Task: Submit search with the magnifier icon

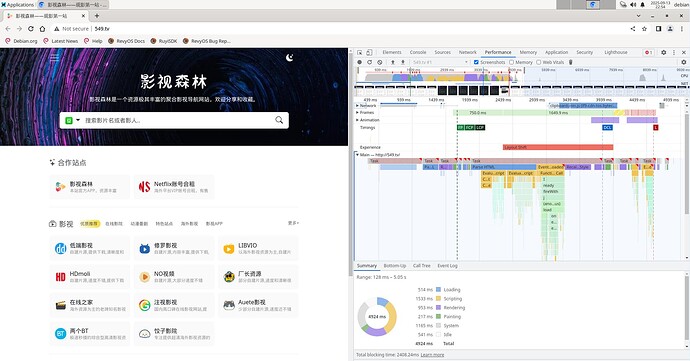Action: click(279, 120)
